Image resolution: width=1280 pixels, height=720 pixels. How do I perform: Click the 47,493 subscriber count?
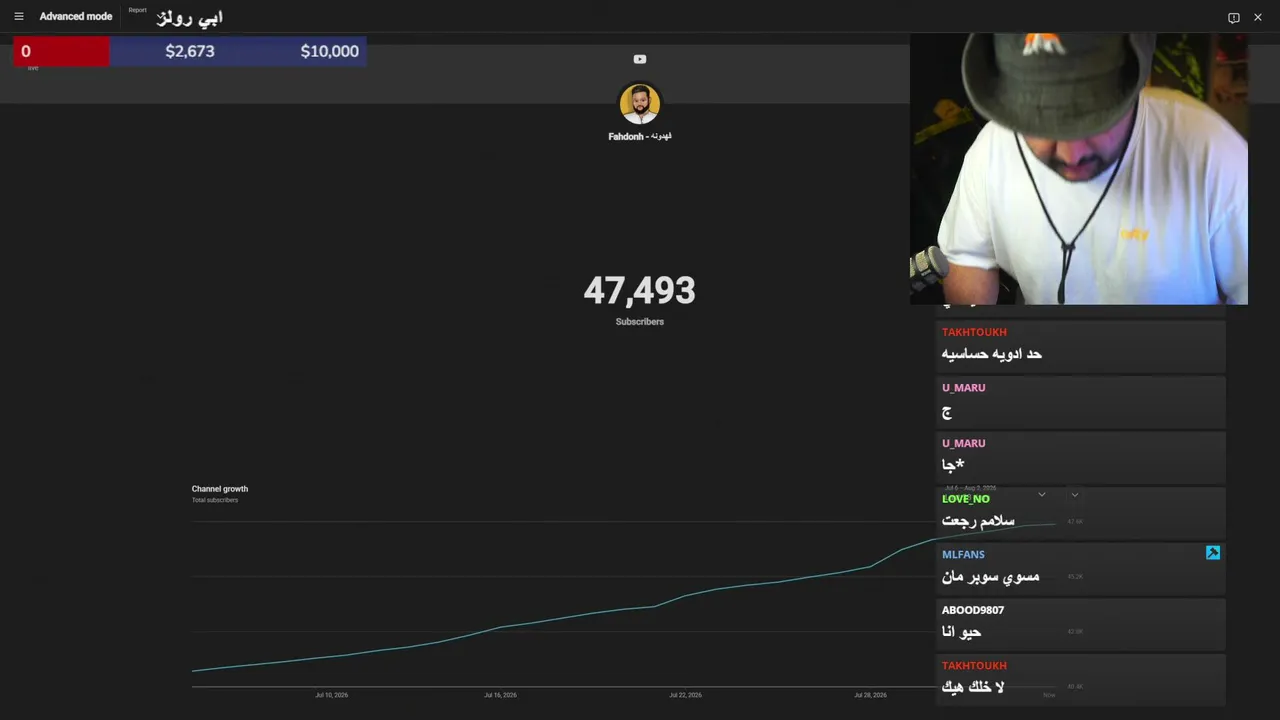[640, 291]
